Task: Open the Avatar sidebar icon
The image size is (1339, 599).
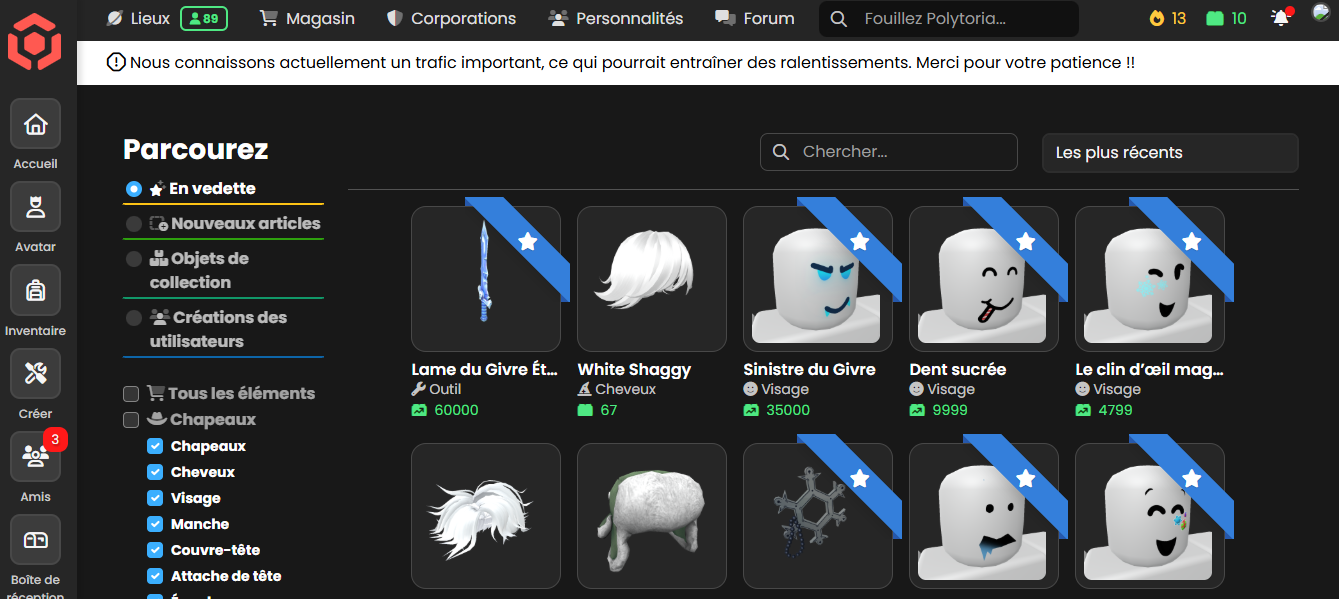Action: 36,208
